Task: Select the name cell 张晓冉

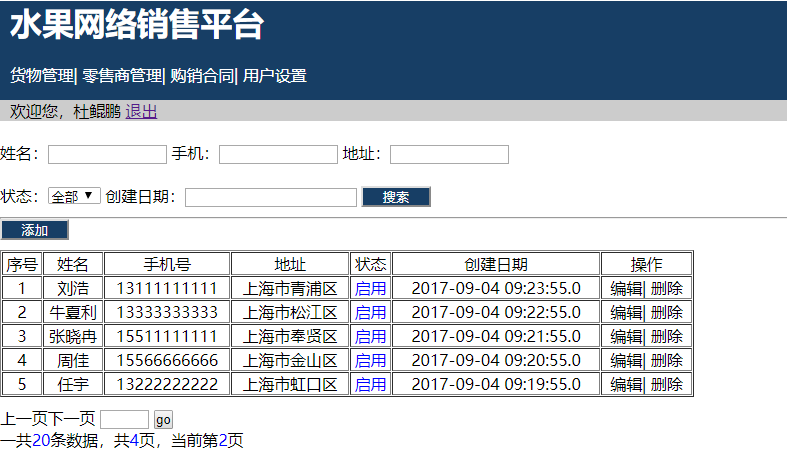Action: [73, 336]
